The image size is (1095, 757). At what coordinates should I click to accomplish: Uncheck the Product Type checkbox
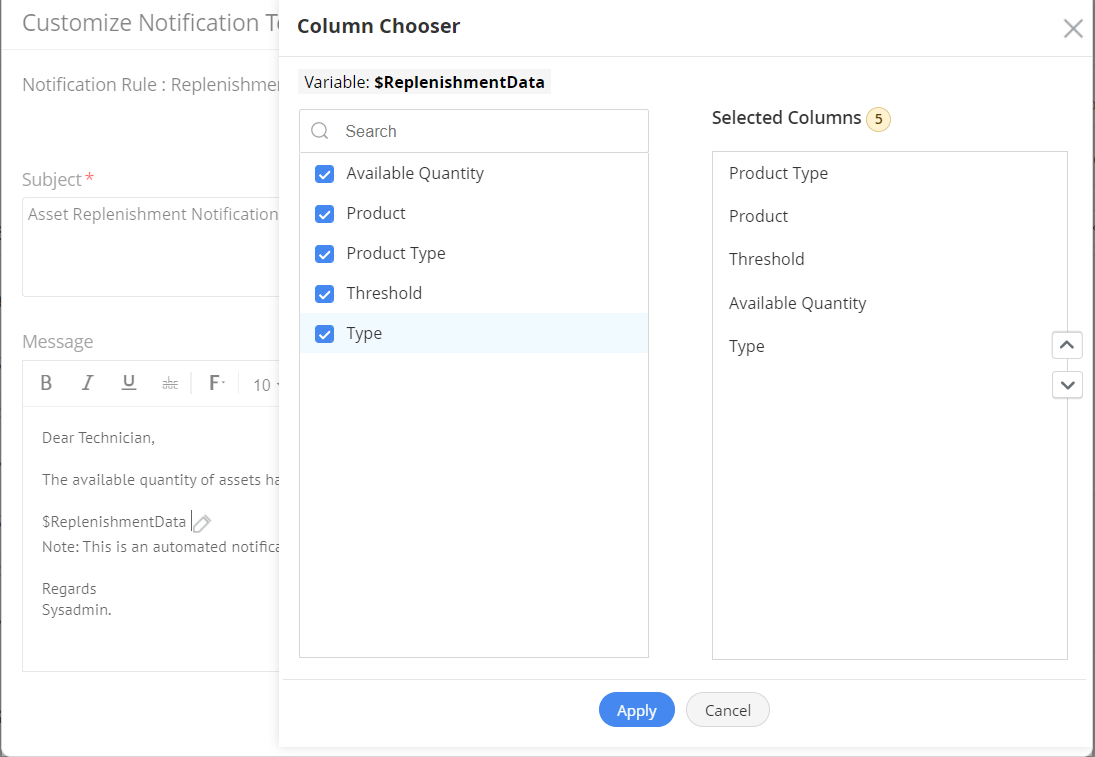(324, 254)
